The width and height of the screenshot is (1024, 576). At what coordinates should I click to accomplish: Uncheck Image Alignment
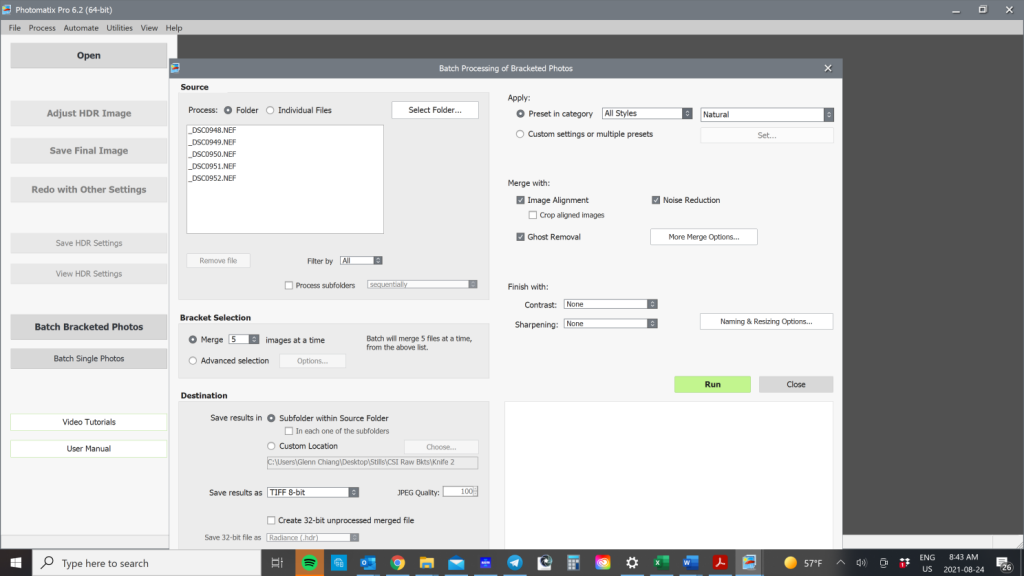coord(520,200)
